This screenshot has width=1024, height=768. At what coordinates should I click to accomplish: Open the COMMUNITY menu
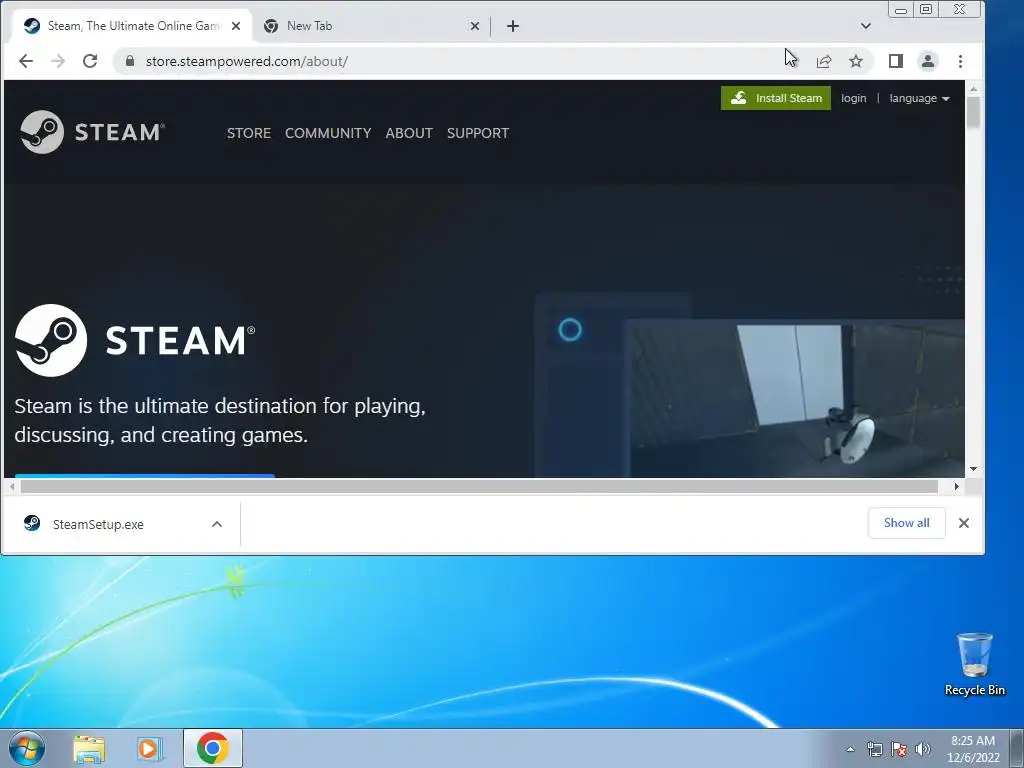click(x=328, y=133)
